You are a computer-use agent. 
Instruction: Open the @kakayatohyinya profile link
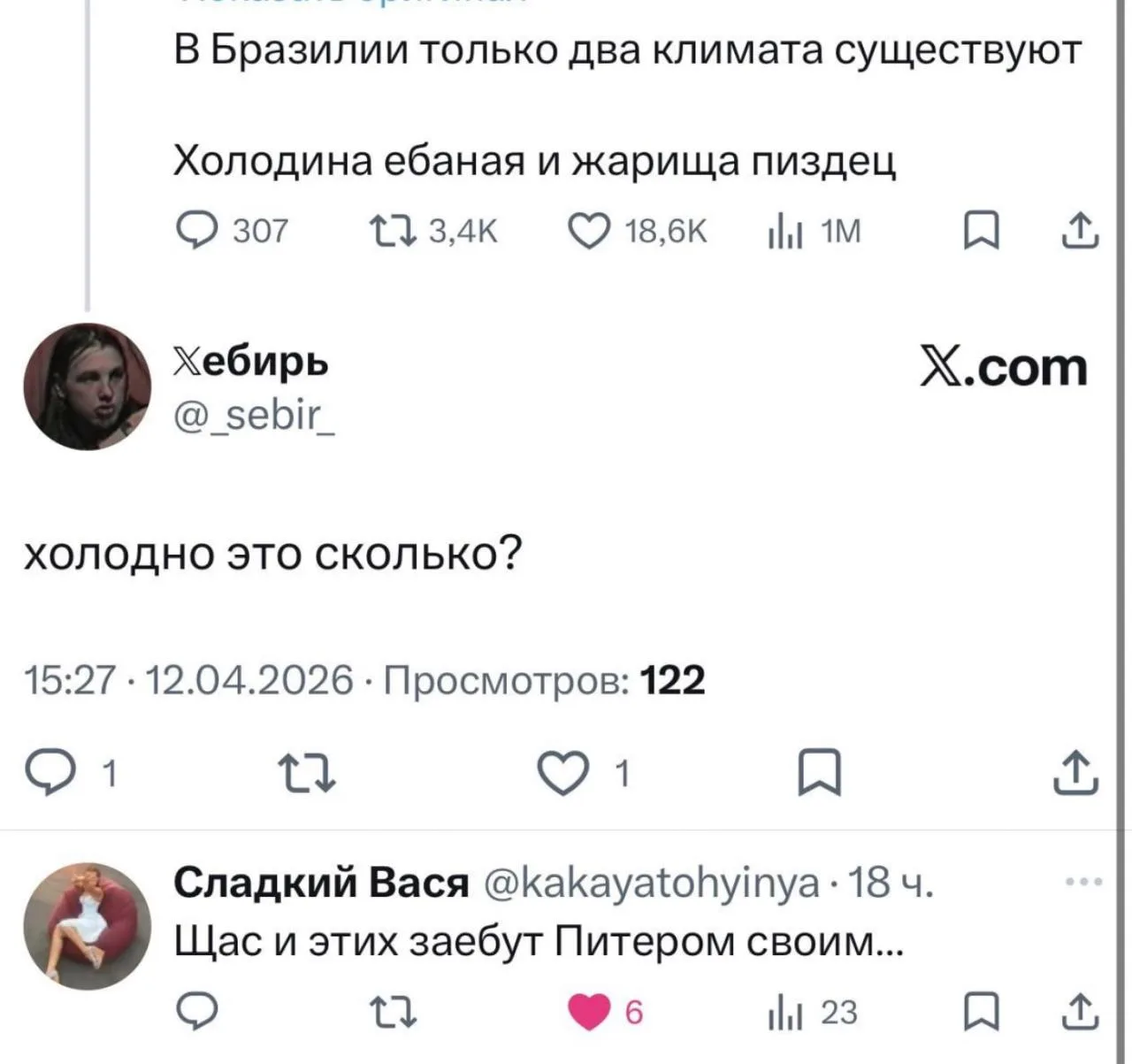tap(651, 882)
